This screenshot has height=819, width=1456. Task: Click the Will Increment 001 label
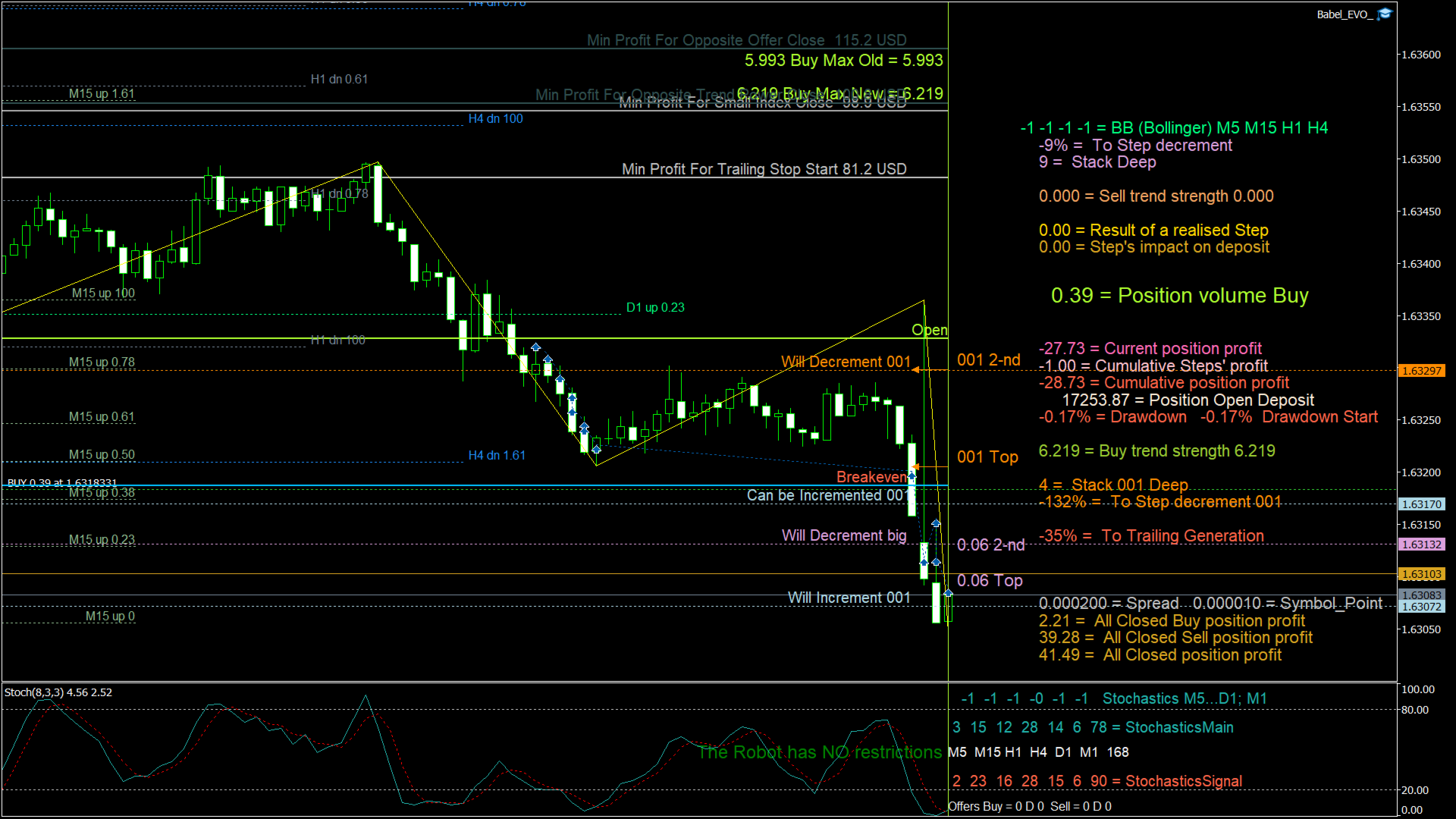[849, 598]
